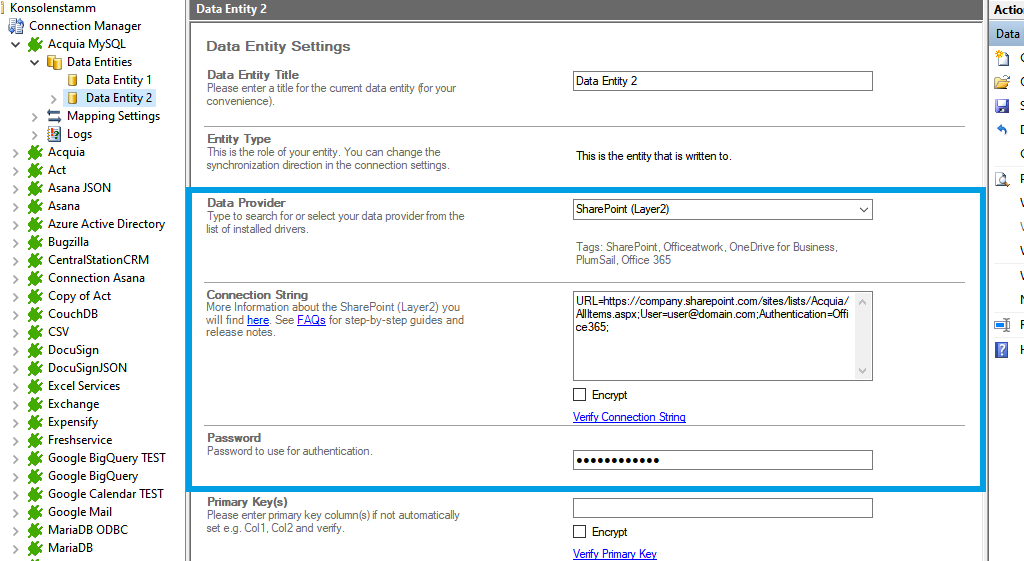Select Google BigQuery TEST in tree

(x=106, y=458)
